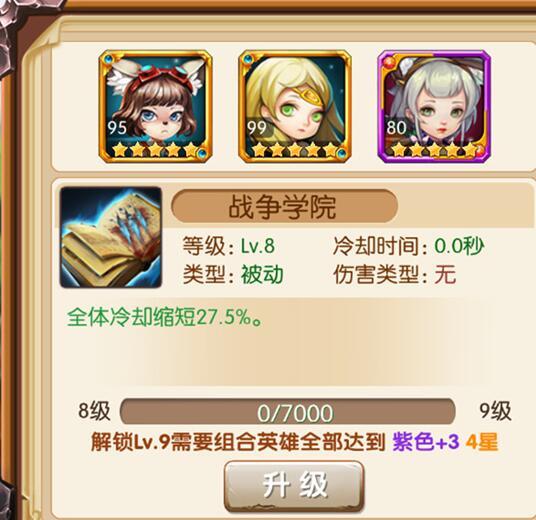Click the star row under the level 95 hero

click(x=156, y=149)
